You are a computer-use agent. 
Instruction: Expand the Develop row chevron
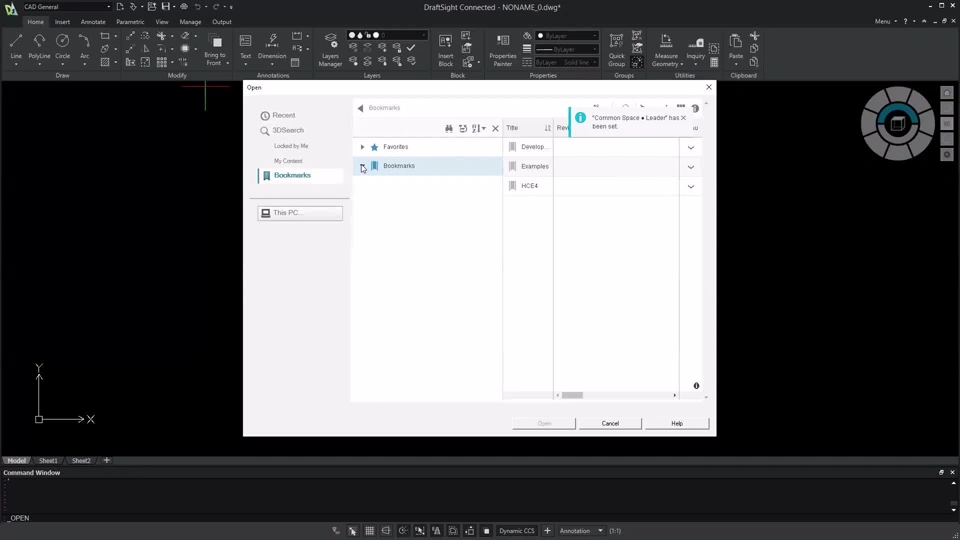pos(691,148)
